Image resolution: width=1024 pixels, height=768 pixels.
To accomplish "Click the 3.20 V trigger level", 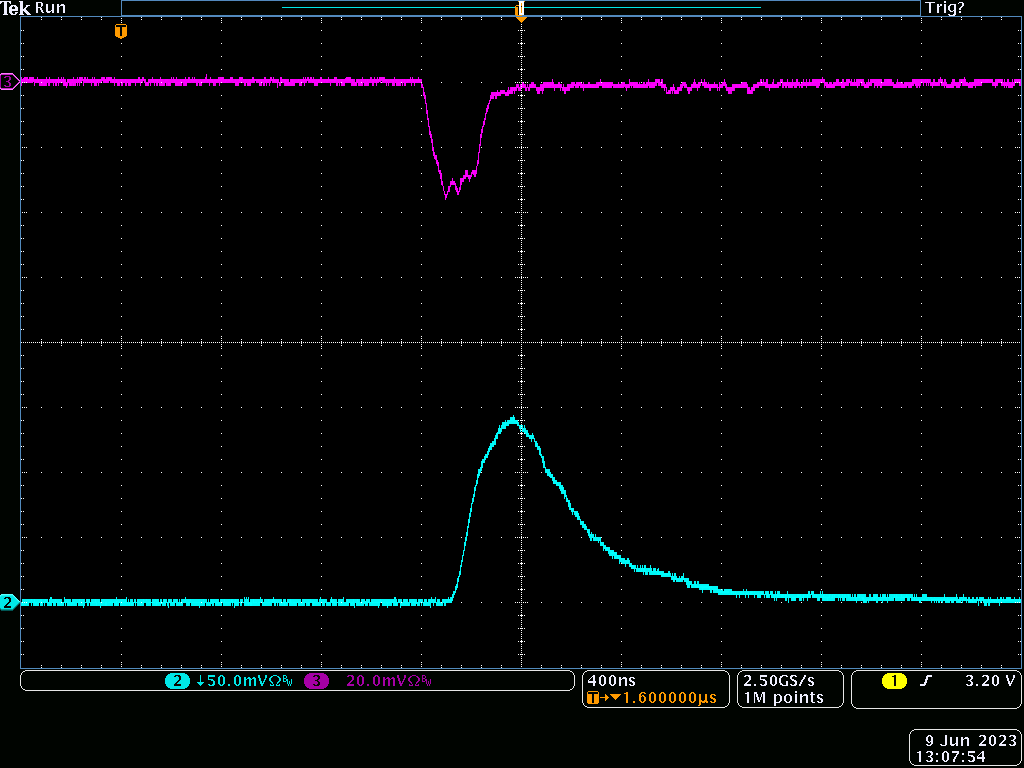I will click(x=991, y=681).
